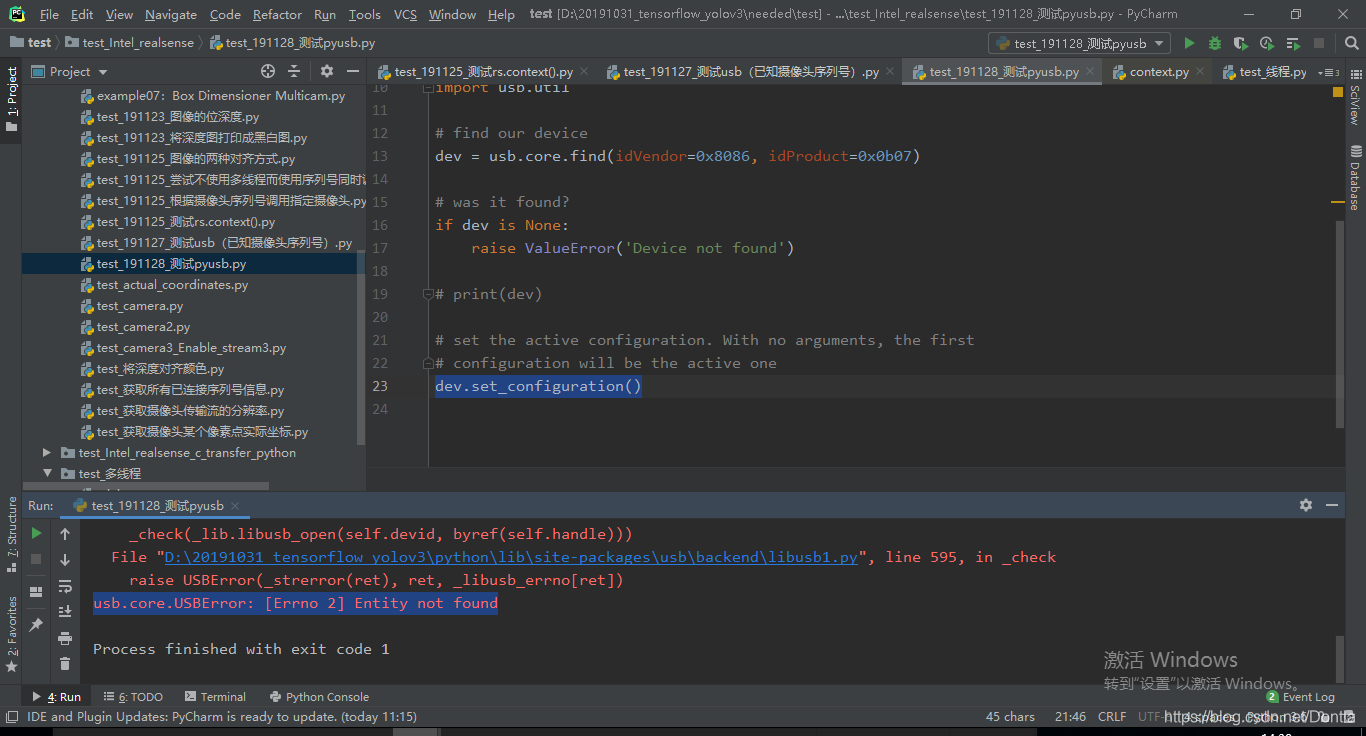Clear Run console with trash icon
Image resolution: width=1366 pixels, height=736 pixels.
[x=65, y=664]
